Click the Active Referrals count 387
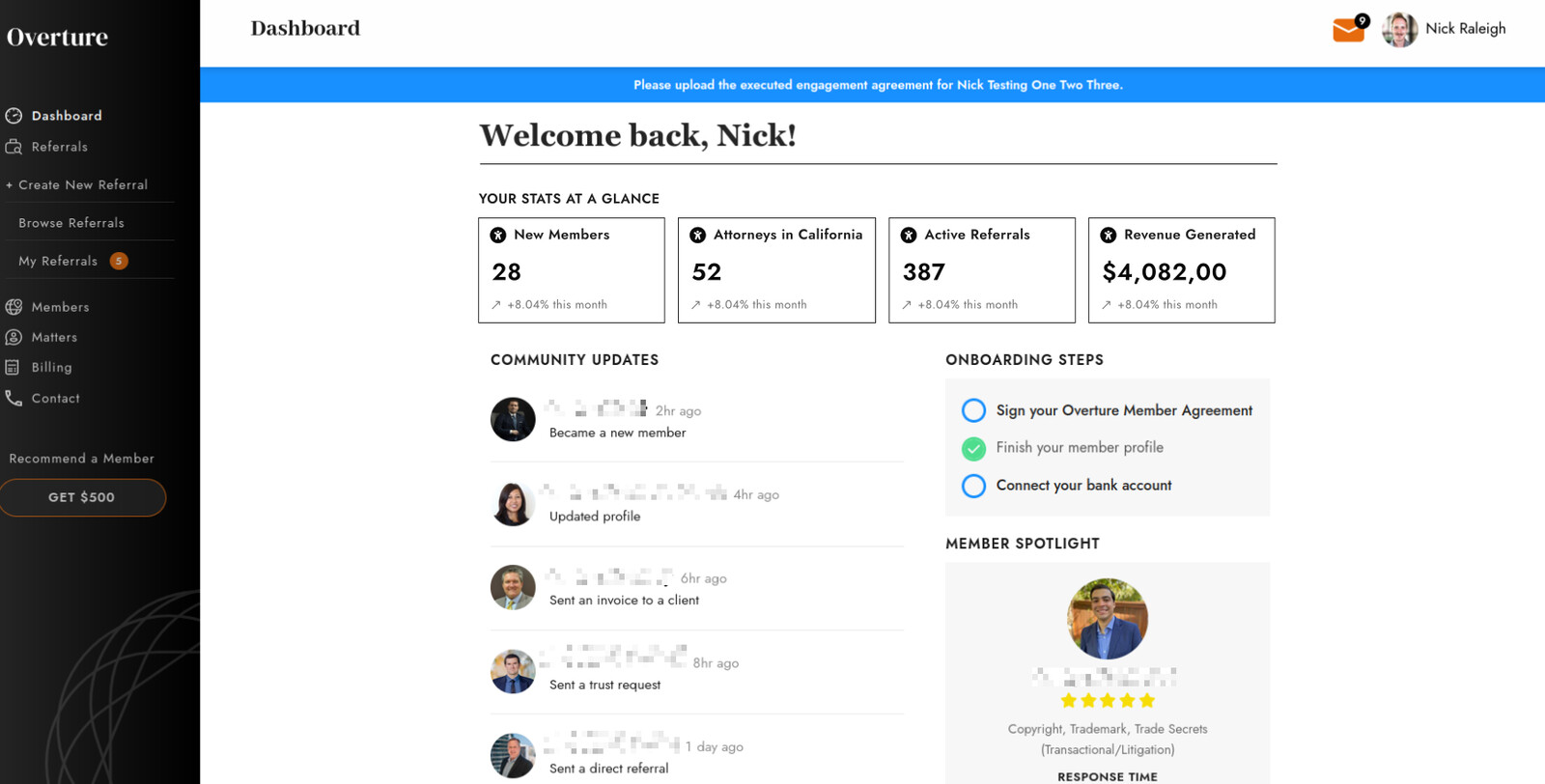 tap(923, 272)
